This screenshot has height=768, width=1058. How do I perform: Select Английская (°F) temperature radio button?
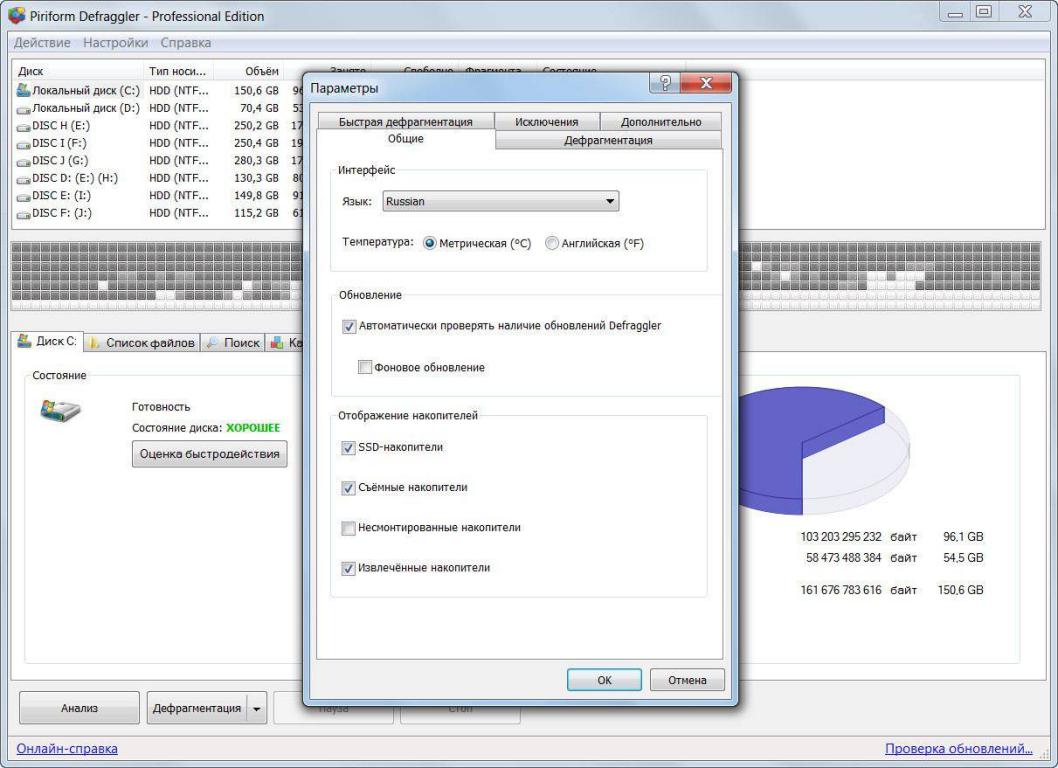[552, 243]
